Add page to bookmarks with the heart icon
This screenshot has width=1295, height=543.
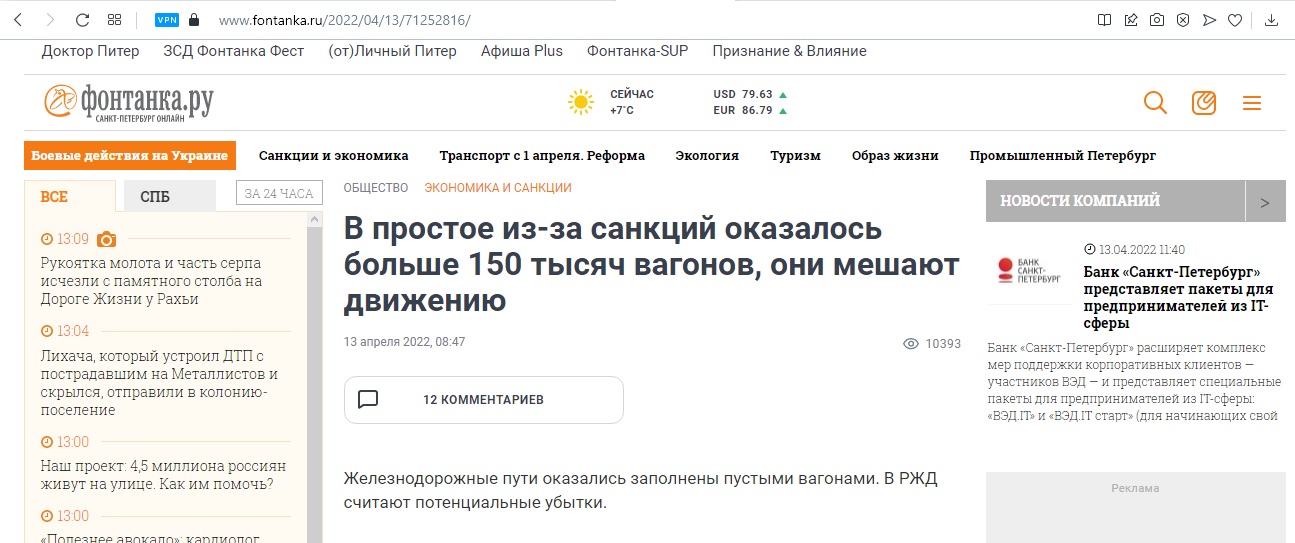click(1235, 20)
